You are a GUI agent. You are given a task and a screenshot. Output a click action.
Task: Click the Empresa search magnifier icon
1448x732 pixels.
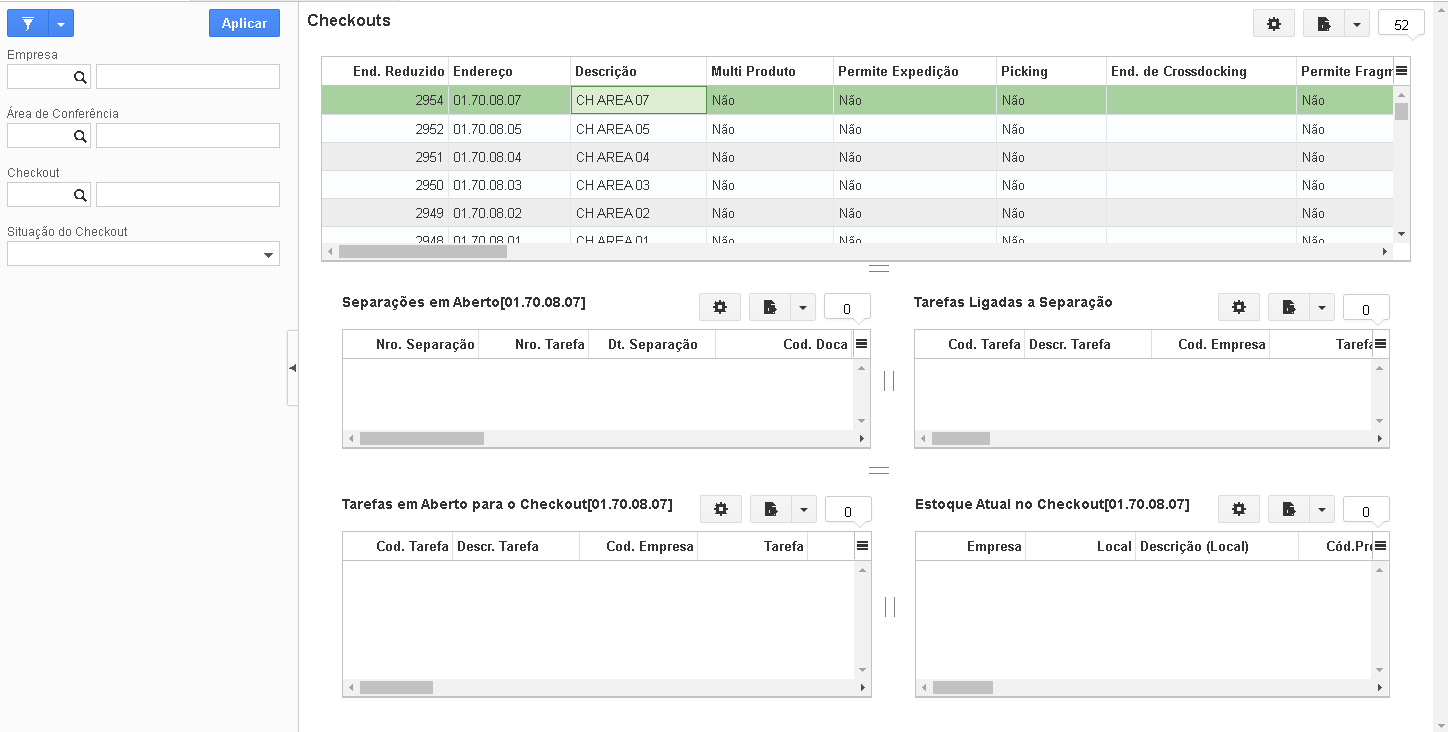click(80, 77)
